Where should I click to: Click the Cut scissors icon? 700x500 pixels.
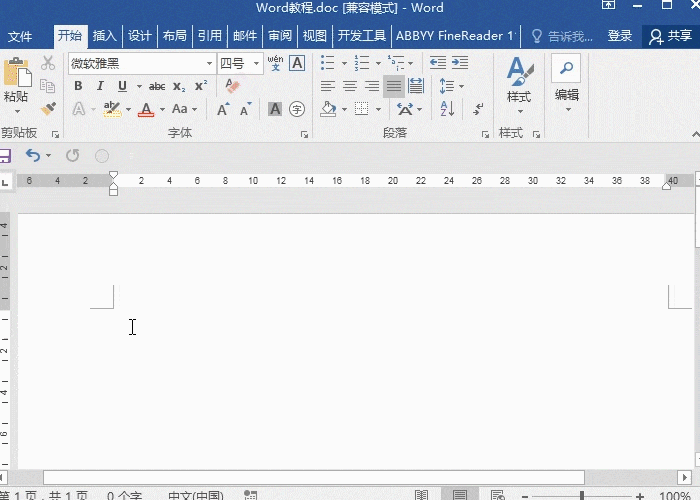pyautogui.click(x=48, y=63)
